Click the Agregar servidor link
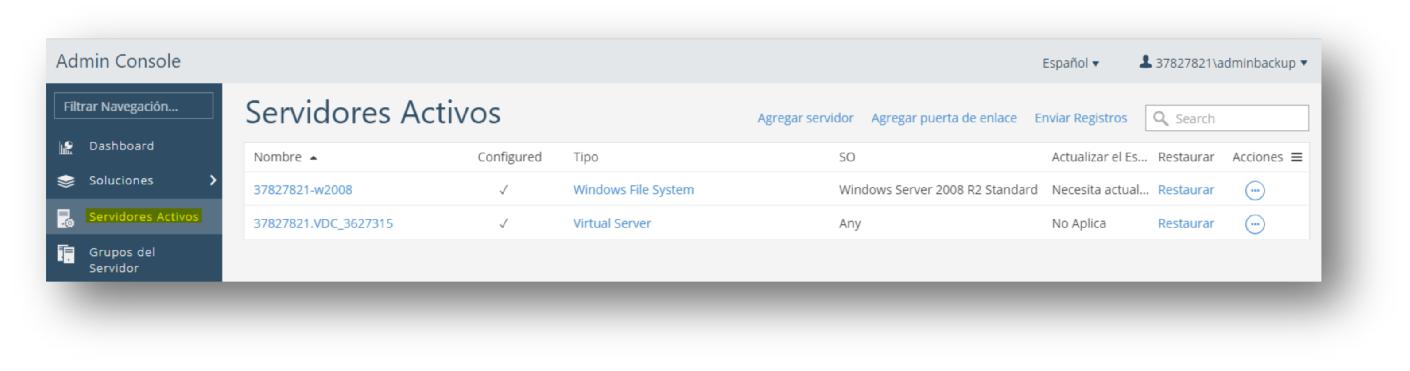This screenshot has width=1410, height=371. point(806,119)
